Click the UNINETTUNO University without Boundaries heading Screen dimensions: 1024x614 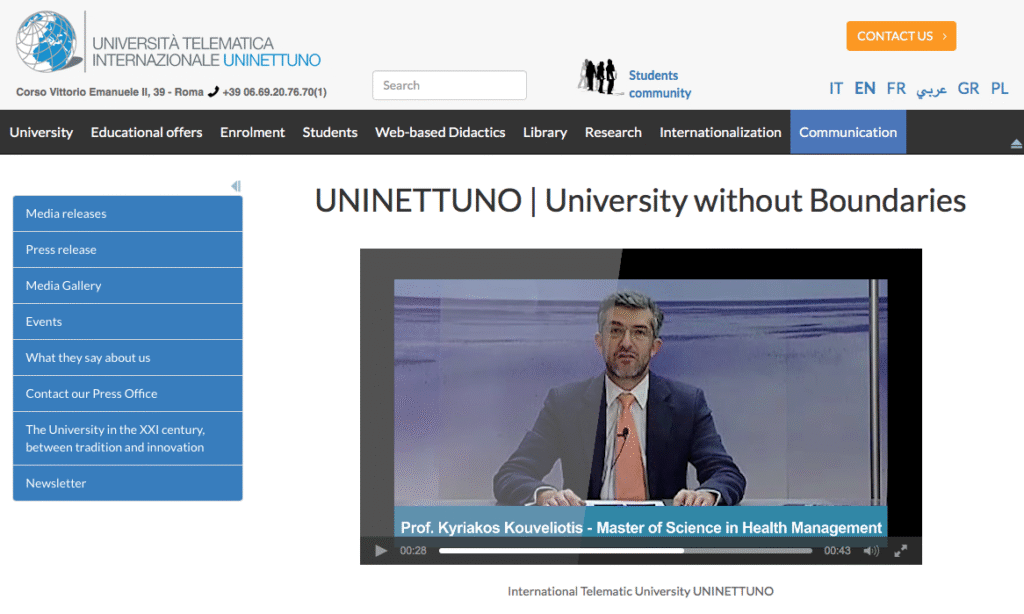[x=640, y=201]
